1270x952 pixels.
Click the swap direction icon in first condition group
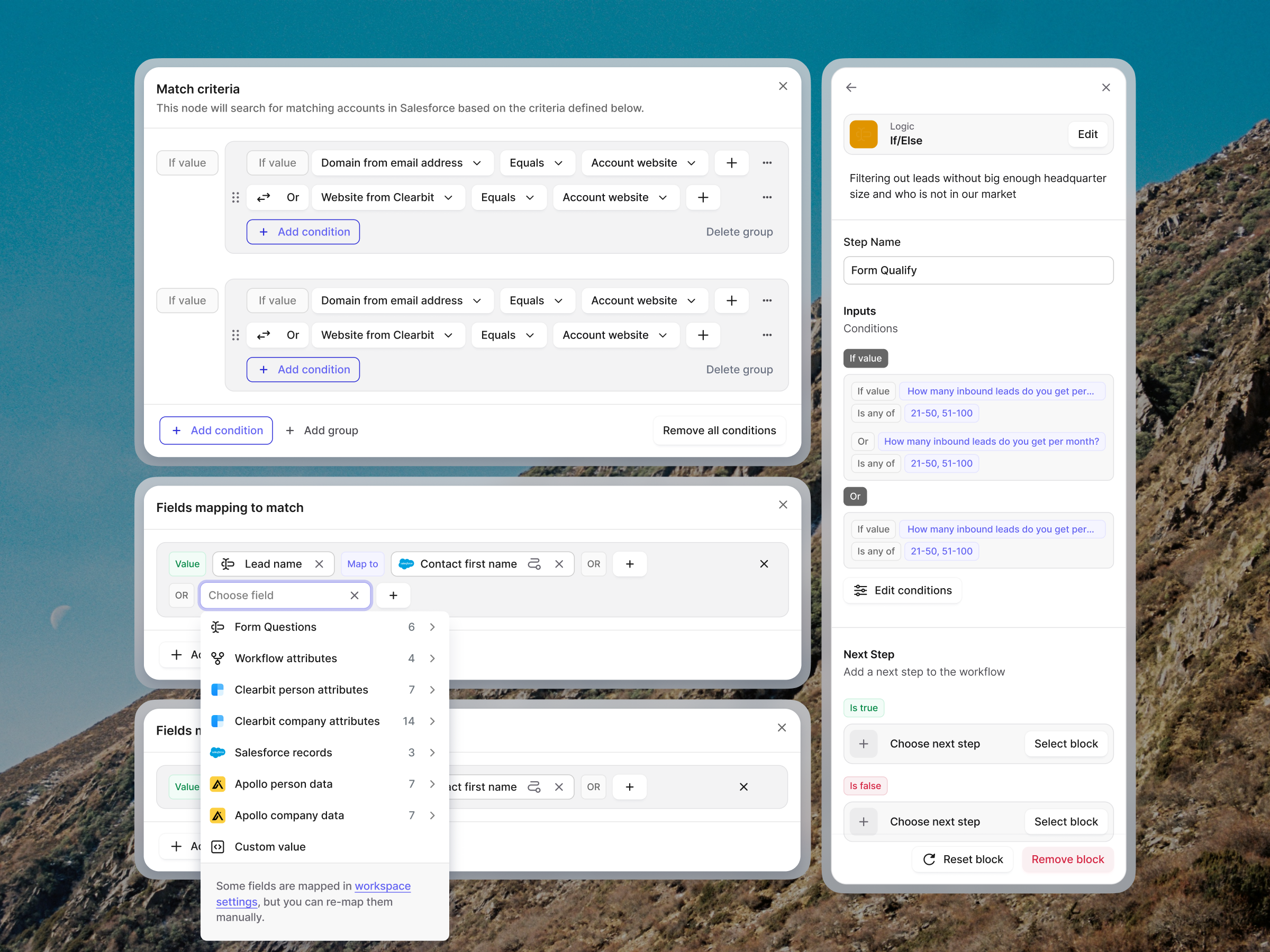(264, 197)
